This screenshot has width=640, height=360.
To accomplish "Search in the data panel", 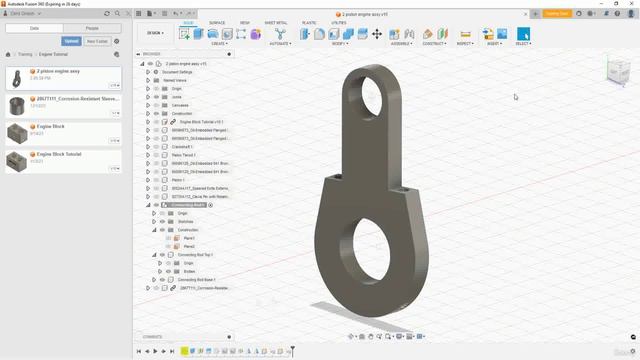I will 118,13.
